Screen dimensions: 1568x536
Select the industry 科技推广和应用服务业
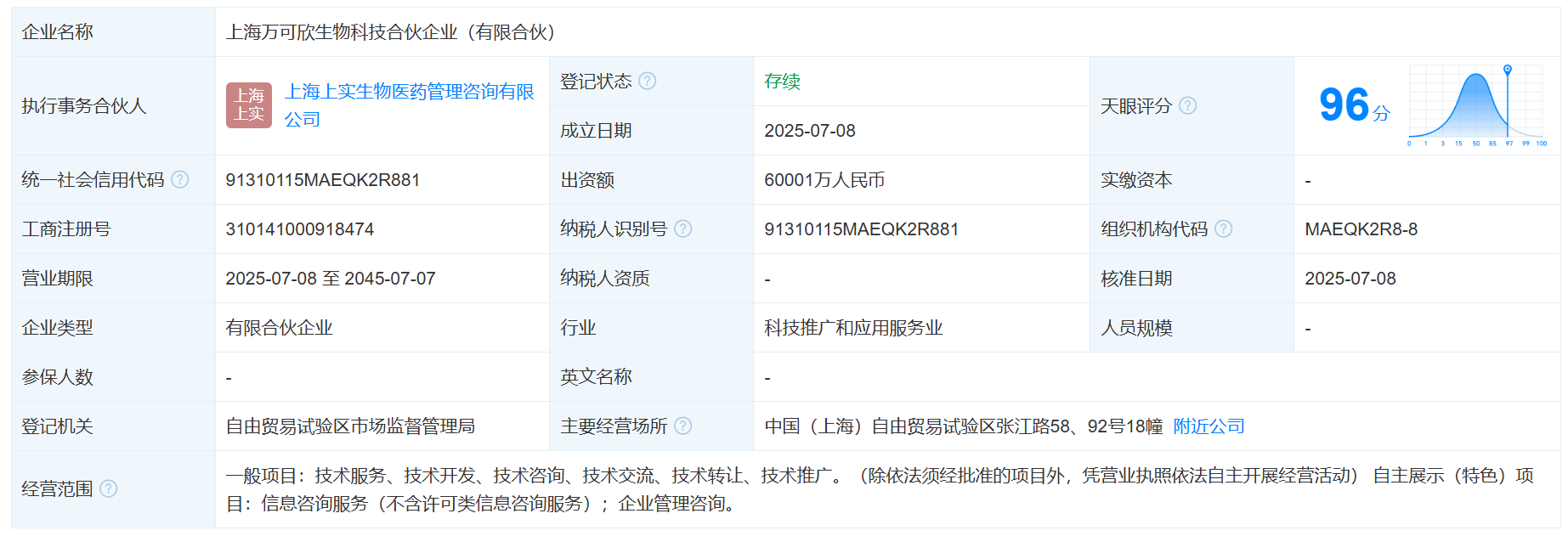[x=853, y=328]
